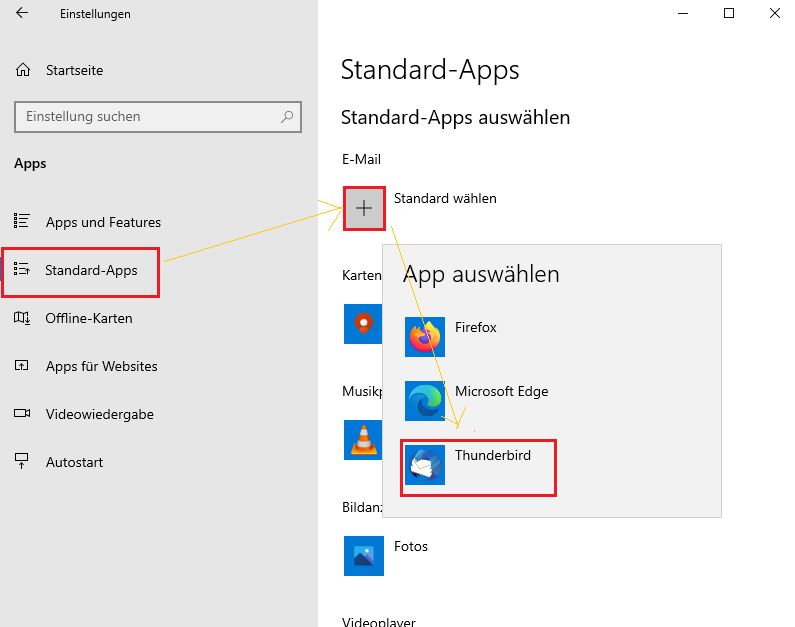Click the Maps pin icon under Karten
This screenshot has width=795, height=627.
(x=362, y=323)
